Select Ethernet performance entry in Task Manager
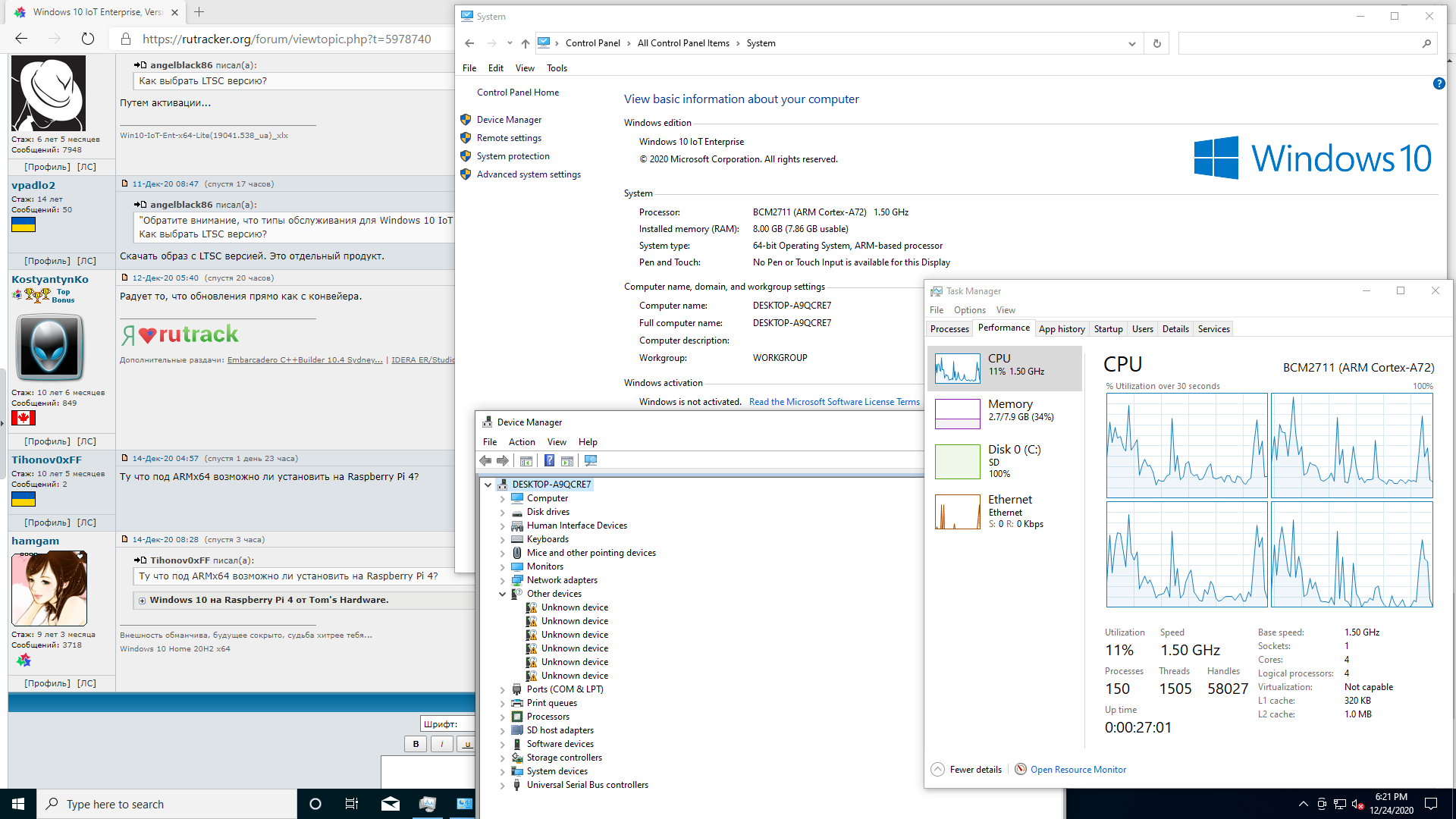 point(1005,511)
